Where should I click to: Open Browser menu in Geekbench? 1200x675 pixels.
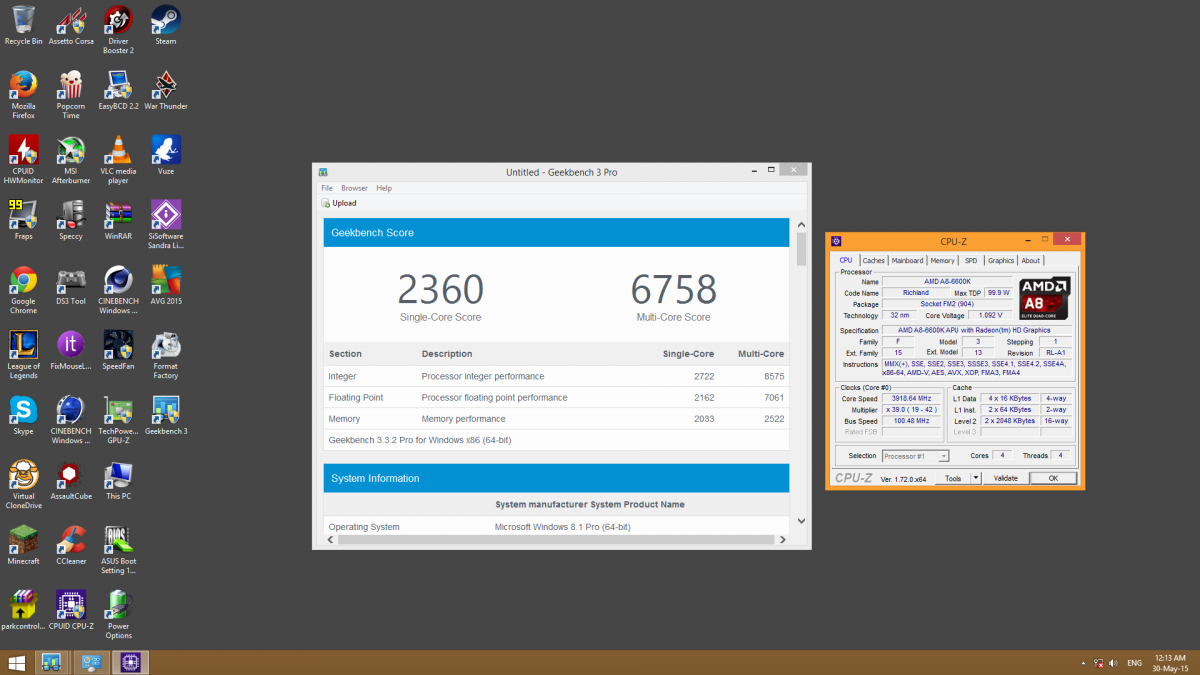coord(354,188)
